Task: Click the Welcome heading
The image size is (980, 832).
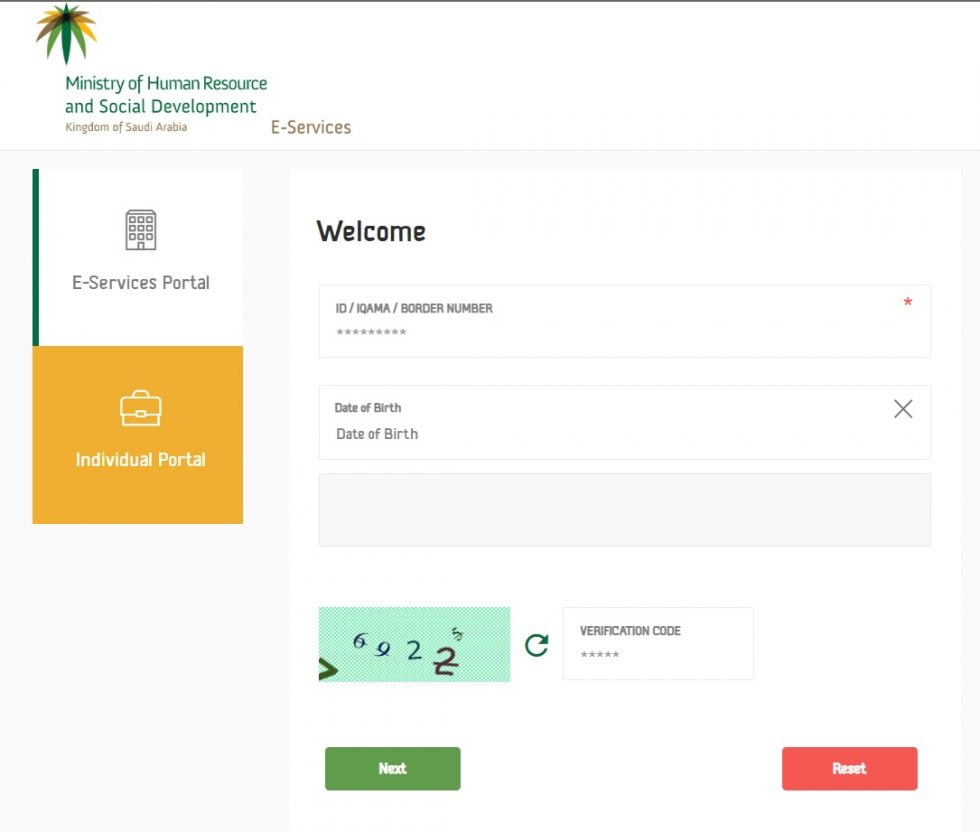Action: (x=371, y=232)
